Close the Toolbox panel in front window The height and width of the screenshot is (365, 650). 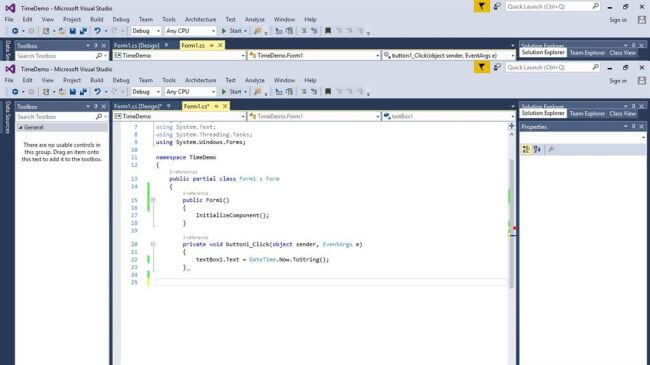pyautogui.click(x=104, y=107)
